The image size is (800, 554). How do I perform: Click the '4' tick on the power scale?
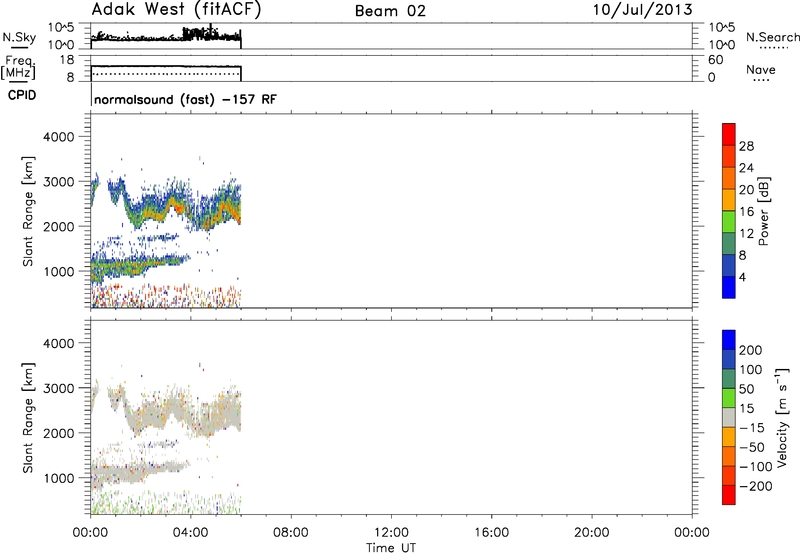pos(742,277)
